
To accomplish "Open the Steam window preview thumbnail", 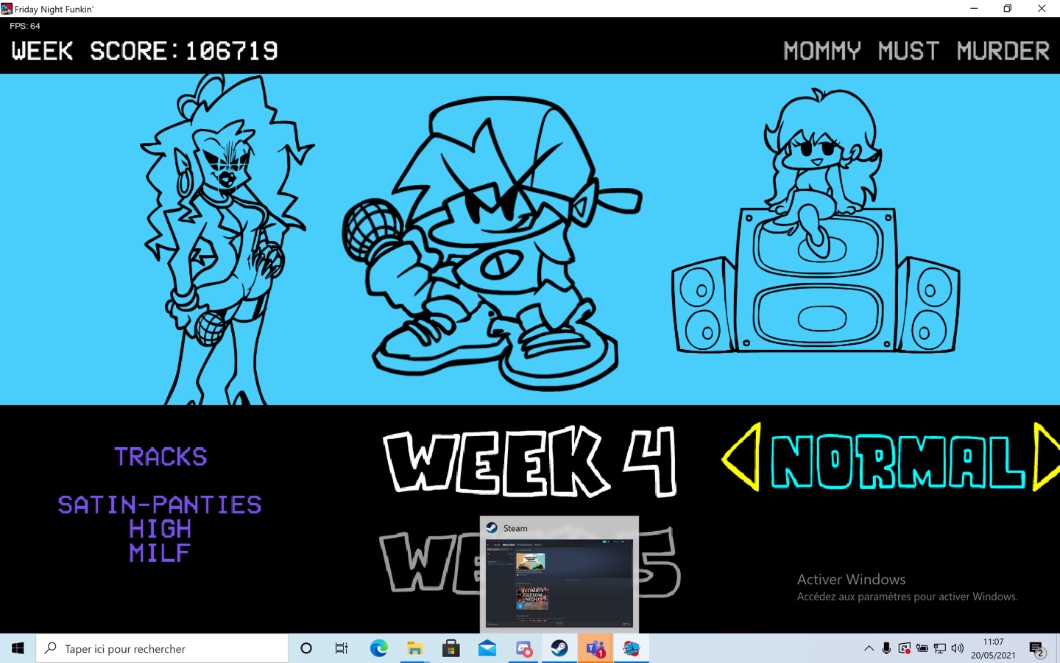I will coord(559,580).
